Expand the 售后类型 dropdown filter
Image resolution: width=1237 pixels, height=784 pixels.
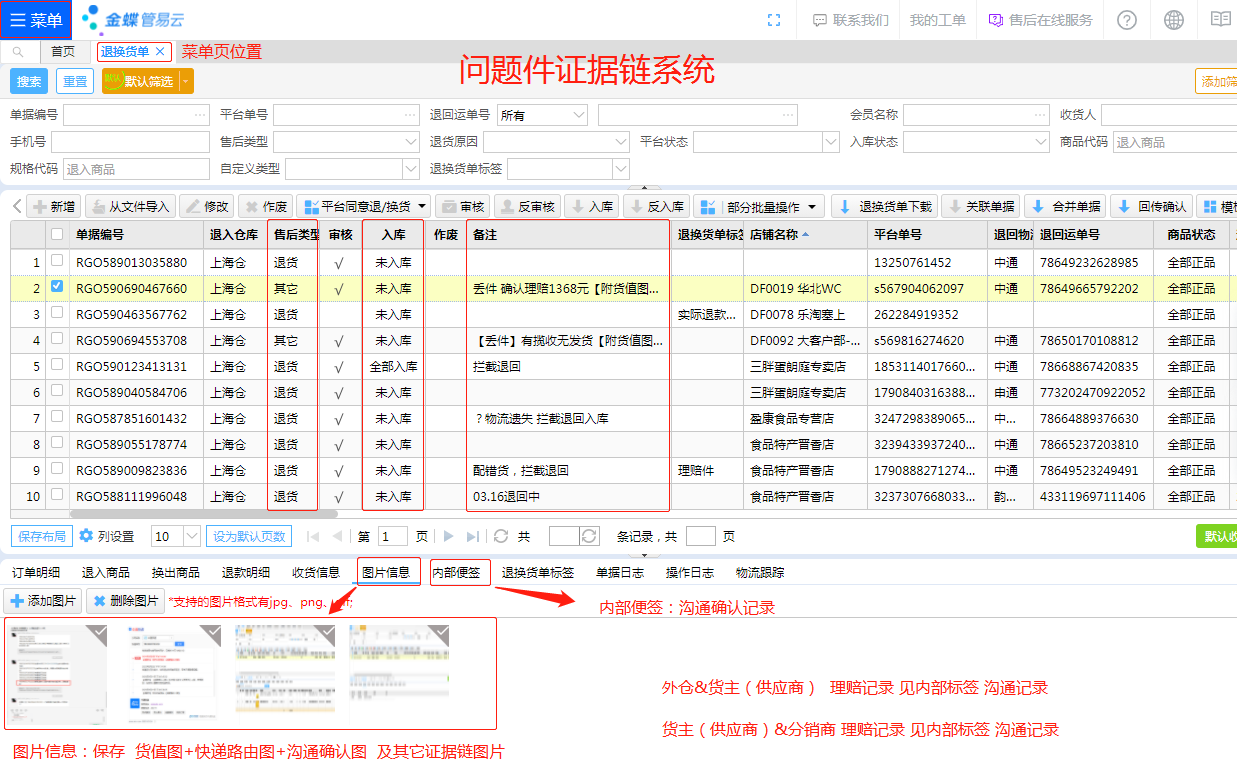(x=411, y=142)
